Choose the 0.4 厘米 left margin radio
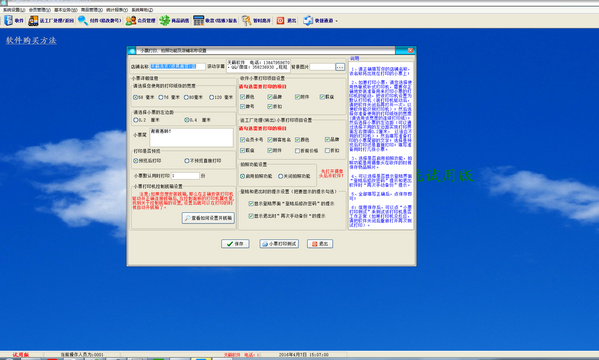 click(186, 120)
